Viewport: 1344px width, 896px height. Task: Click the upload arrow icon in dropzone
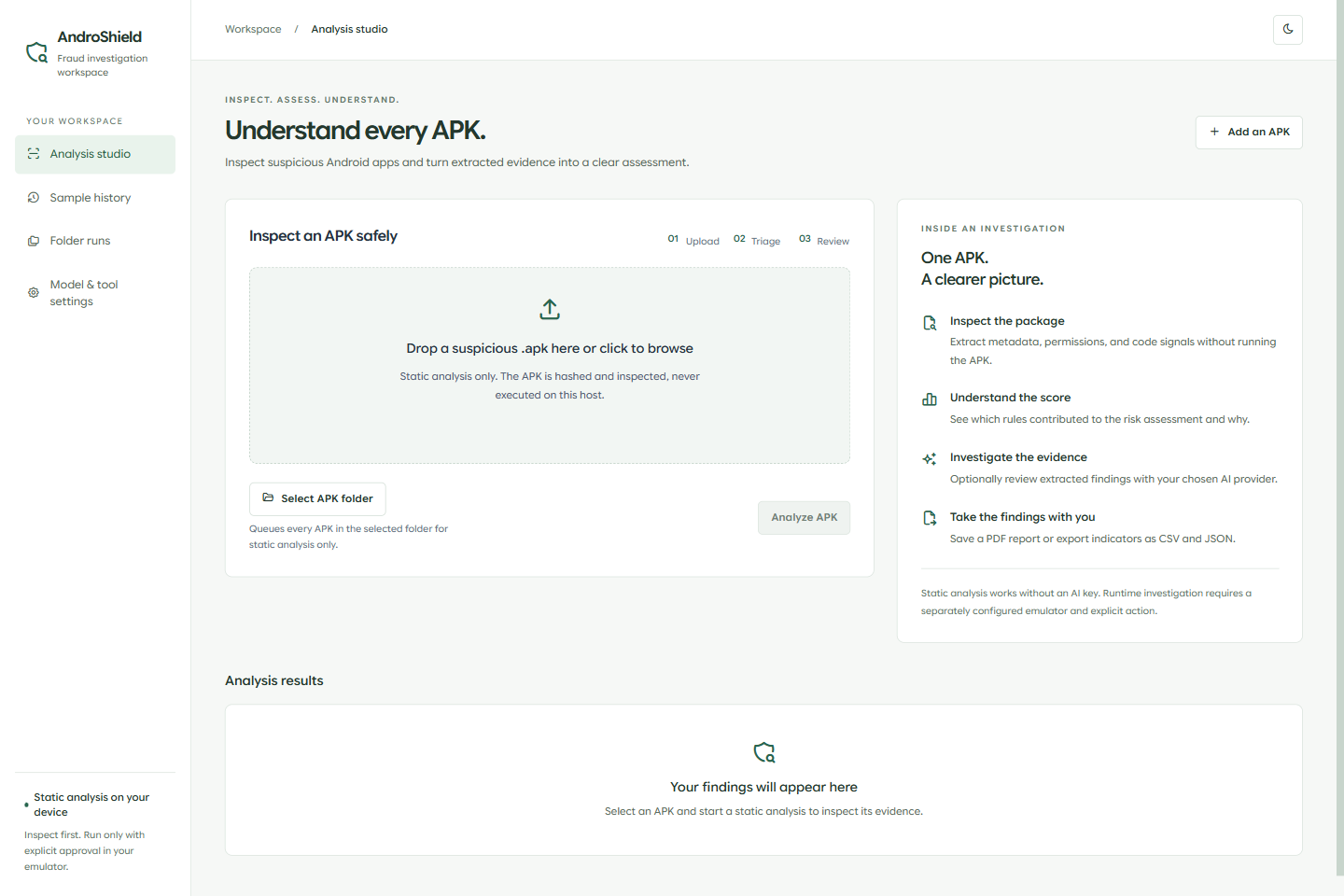tap(550, 309)
